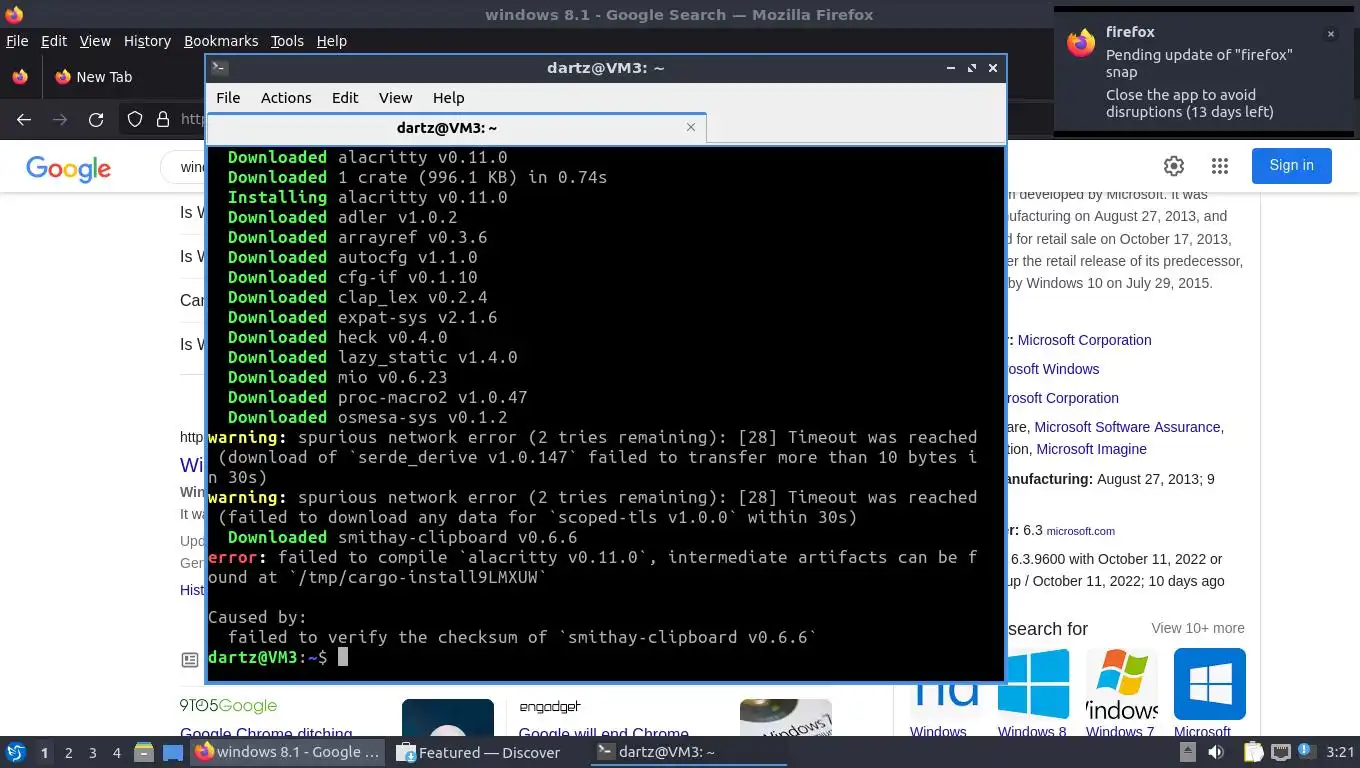Open Firefox View menu

click(x=95, y=41)
